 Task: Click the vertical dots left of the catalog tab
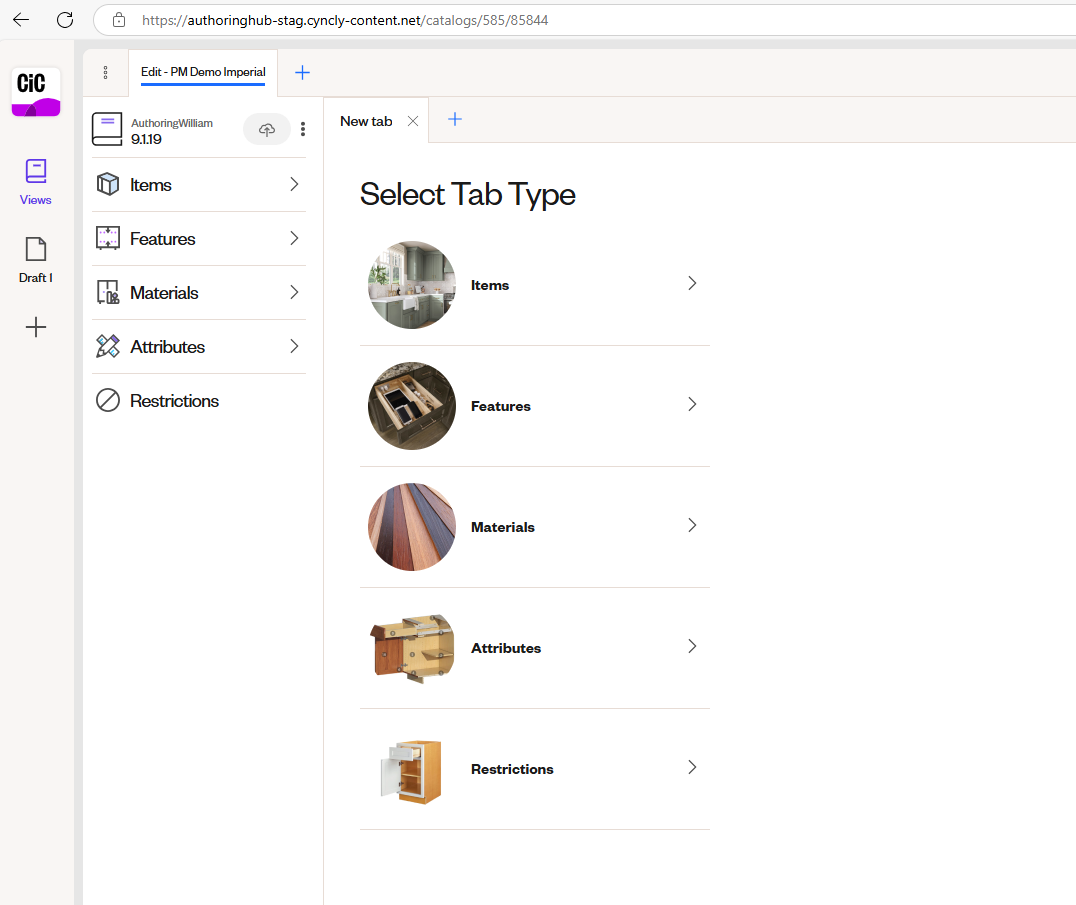105,72
